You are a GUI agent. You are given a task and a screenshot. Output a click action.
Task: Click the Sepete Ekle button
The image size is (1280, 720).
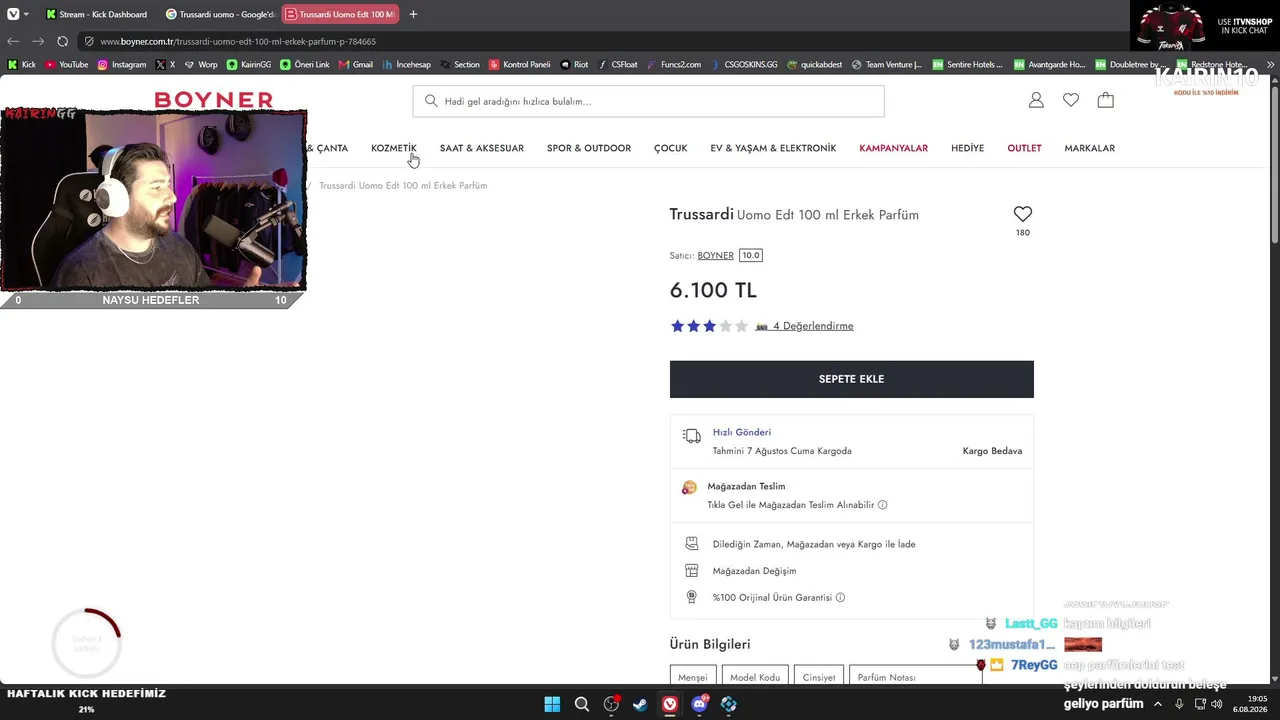pos(852,379)
